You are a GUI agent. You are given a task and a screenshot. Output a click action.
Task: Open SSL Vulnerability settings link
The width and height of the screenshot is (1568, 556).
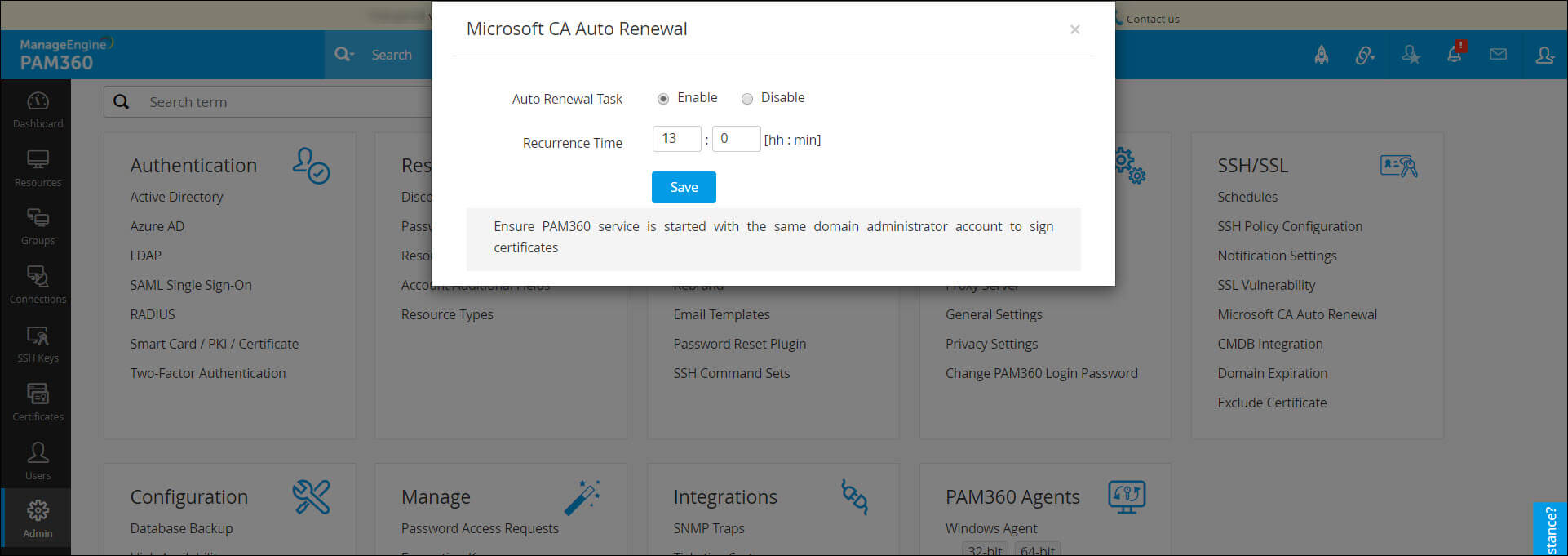point(1266,285)
